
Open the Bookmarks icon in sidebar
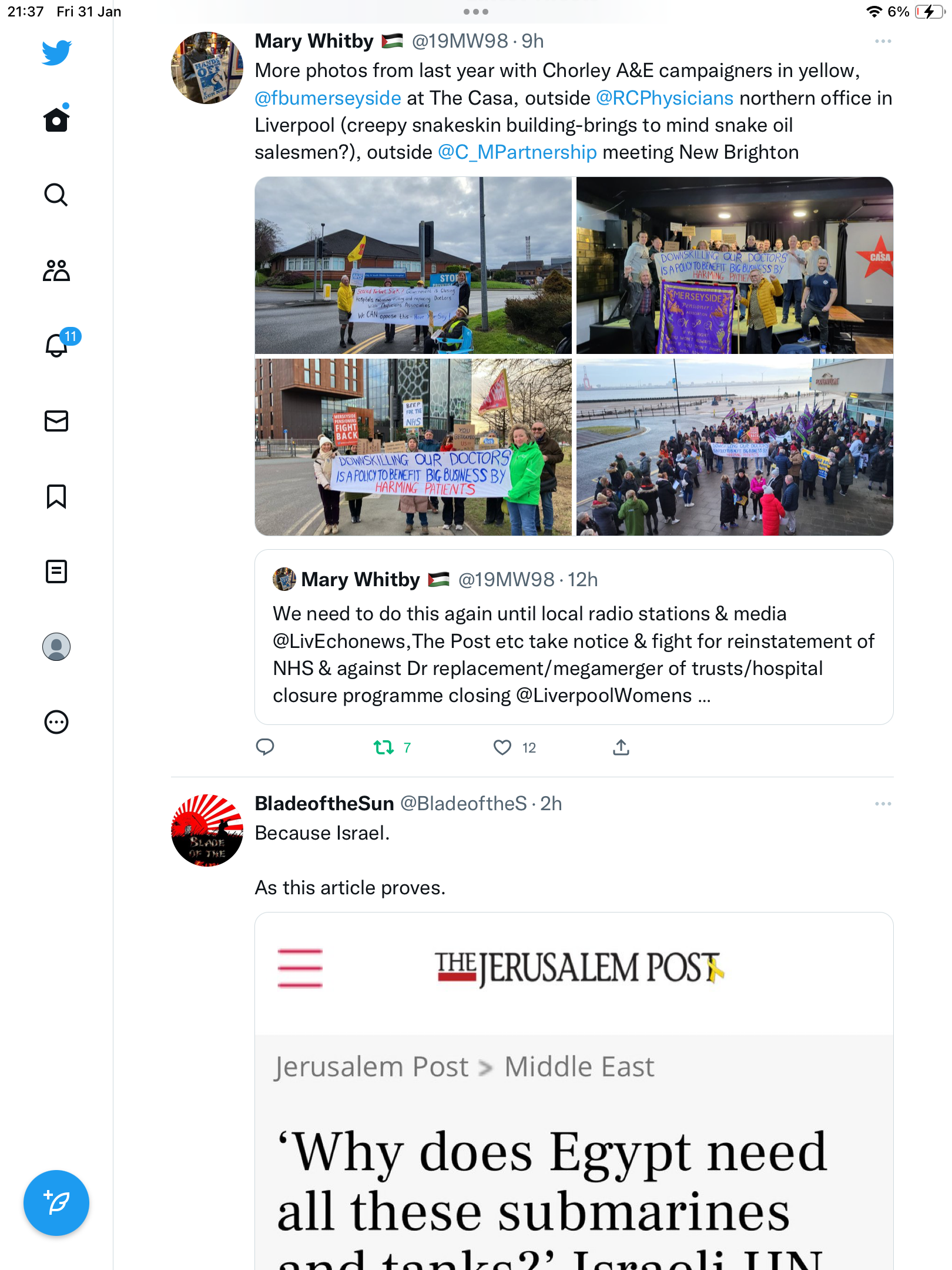pyautogui.click(x=56, y=496)
